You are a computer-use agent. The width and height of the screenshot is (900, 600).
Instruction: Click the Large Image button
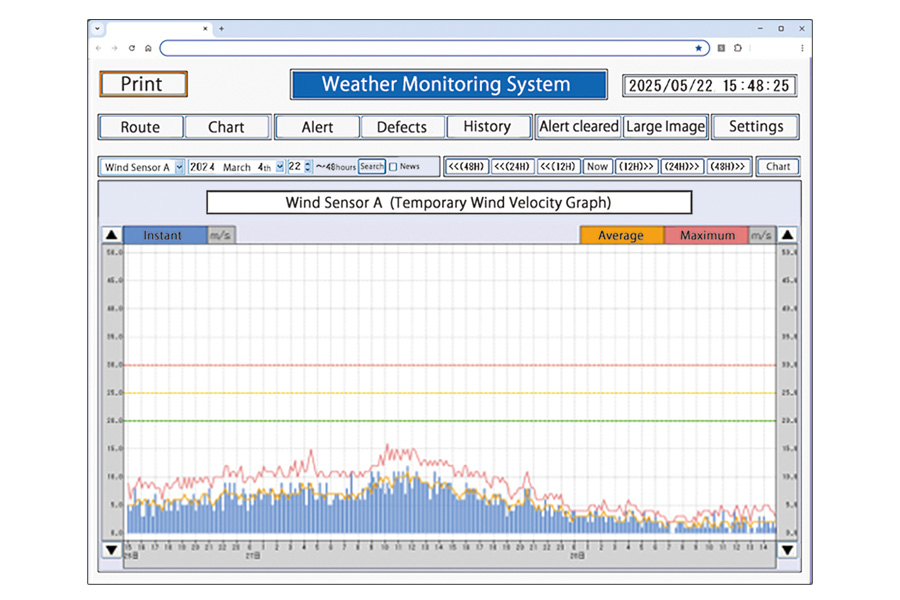click(x=666, y=127)
